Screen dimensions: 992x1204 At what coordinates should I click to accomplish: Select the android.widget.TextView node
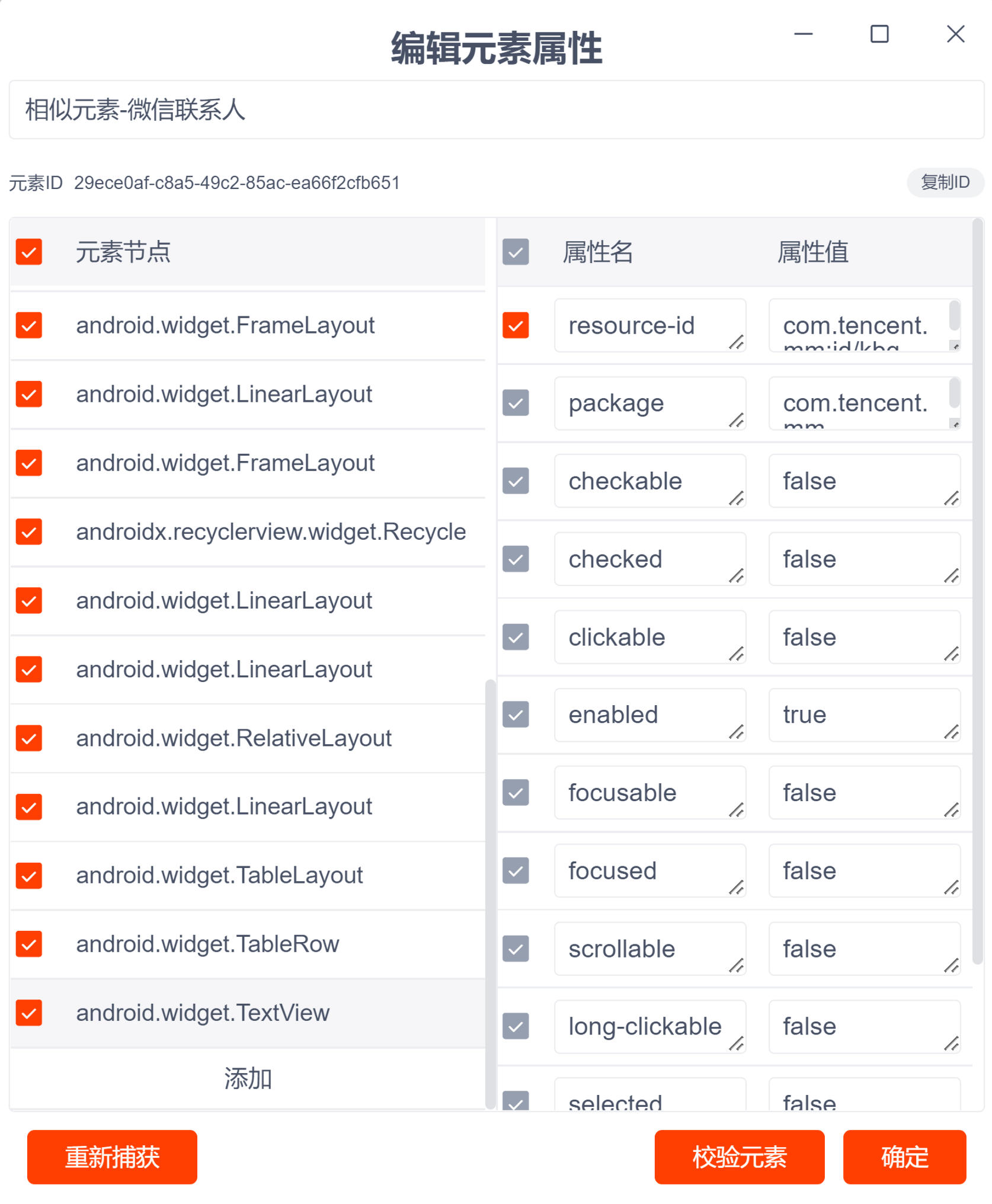tap(203, 1013)
